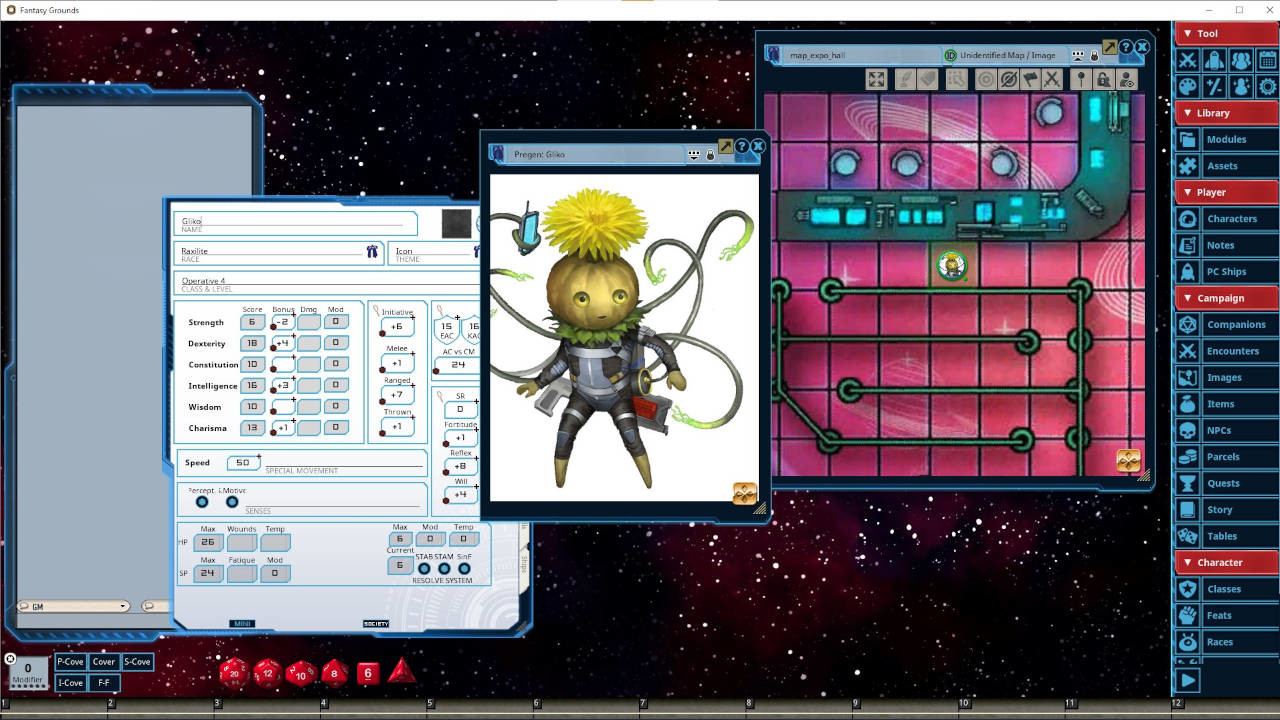1280x720 pixels.
Task: Toggle the lock icon on map window header
Action: click(1094, 55)
